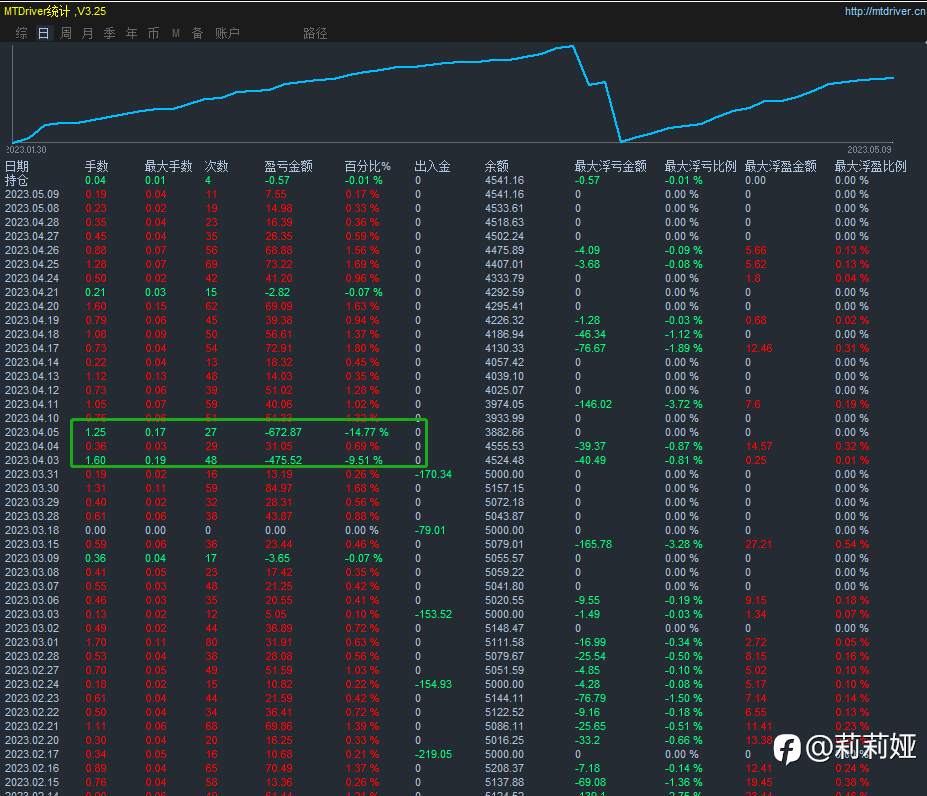Click the -154.93 withdrawal cell
The image size is (927, 796).
tap(433, 684)
